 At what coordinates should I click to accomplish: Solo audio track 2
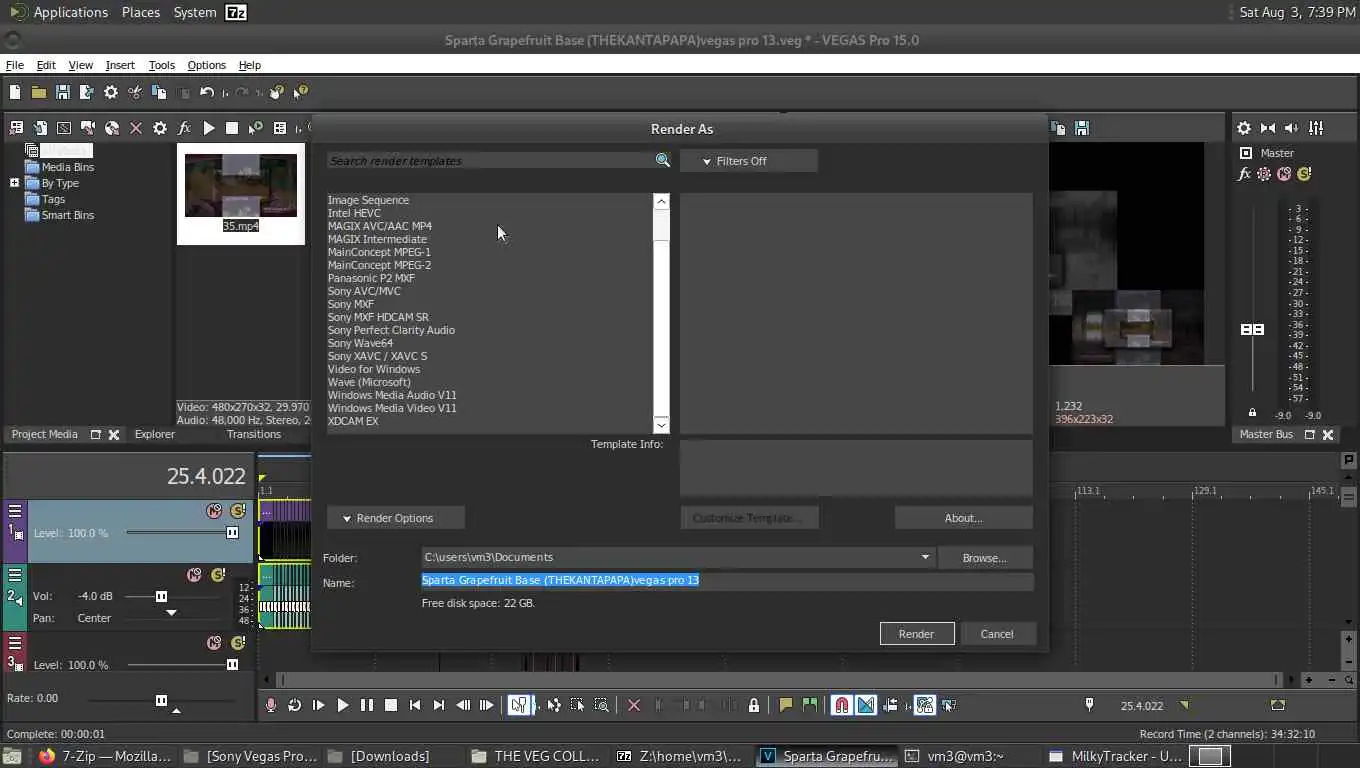click(218, 575)
